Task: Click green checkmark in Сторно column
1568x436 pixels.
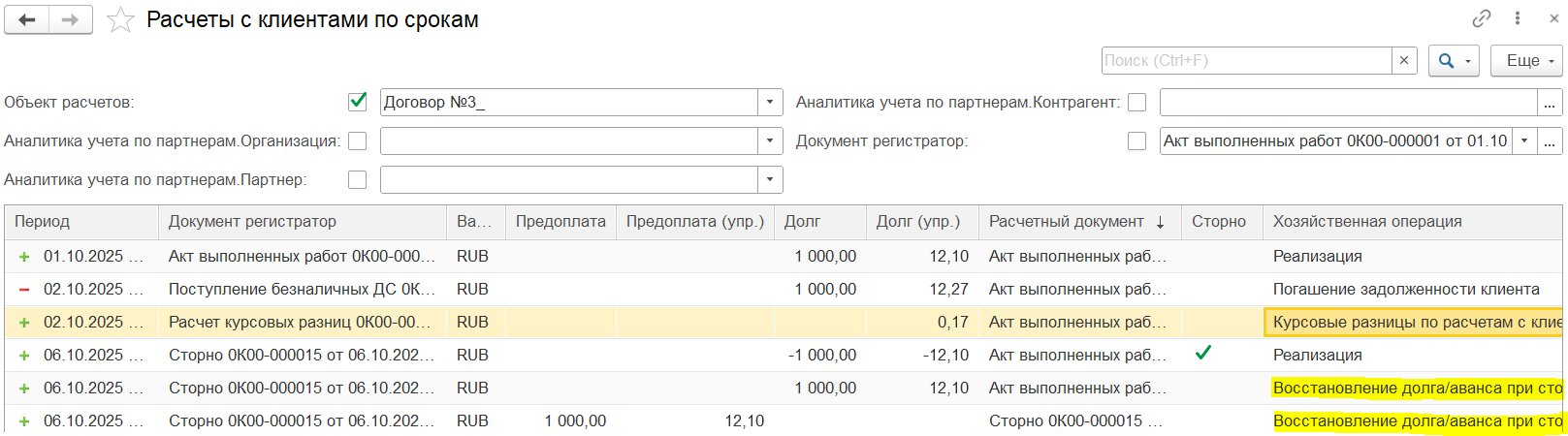Action: [x=1202, y=354]
